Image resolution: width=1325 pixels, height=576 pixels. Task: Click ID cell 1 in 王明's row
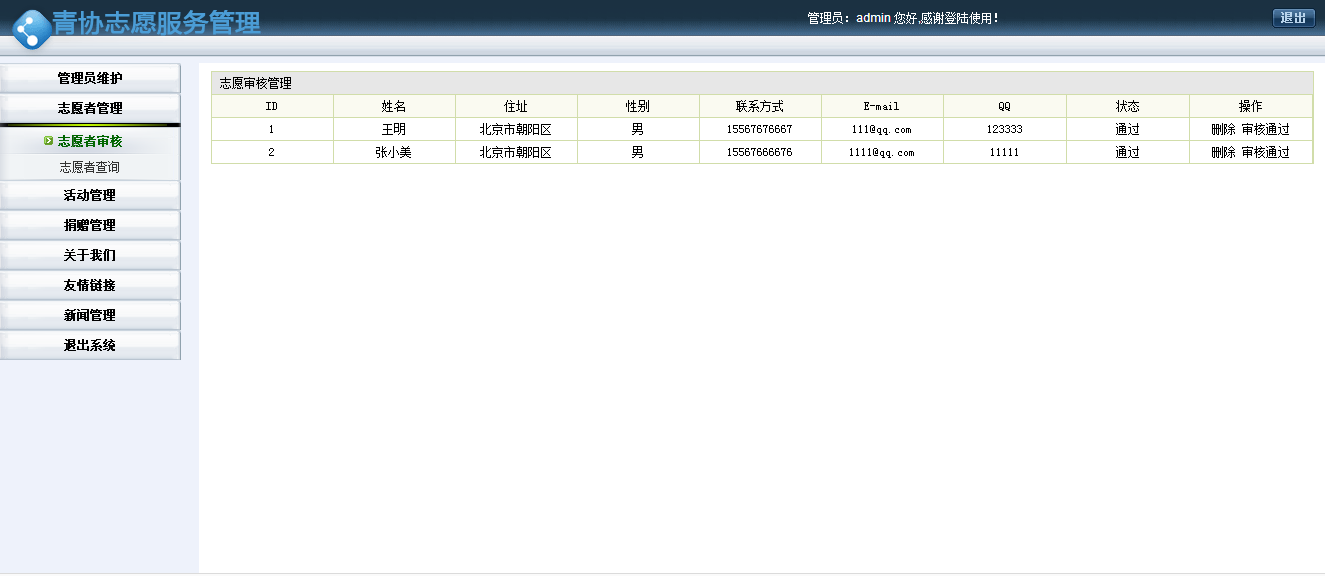271,129
